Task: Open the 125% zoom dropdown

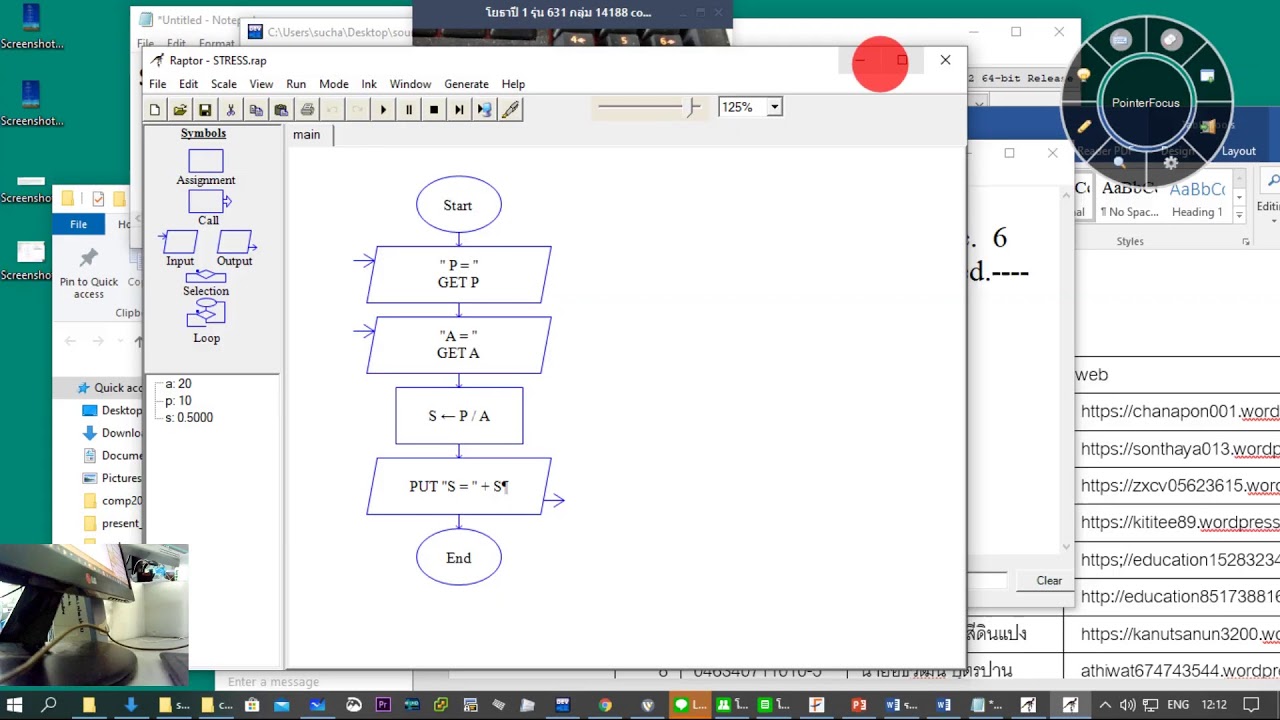Action: [774, 107]
